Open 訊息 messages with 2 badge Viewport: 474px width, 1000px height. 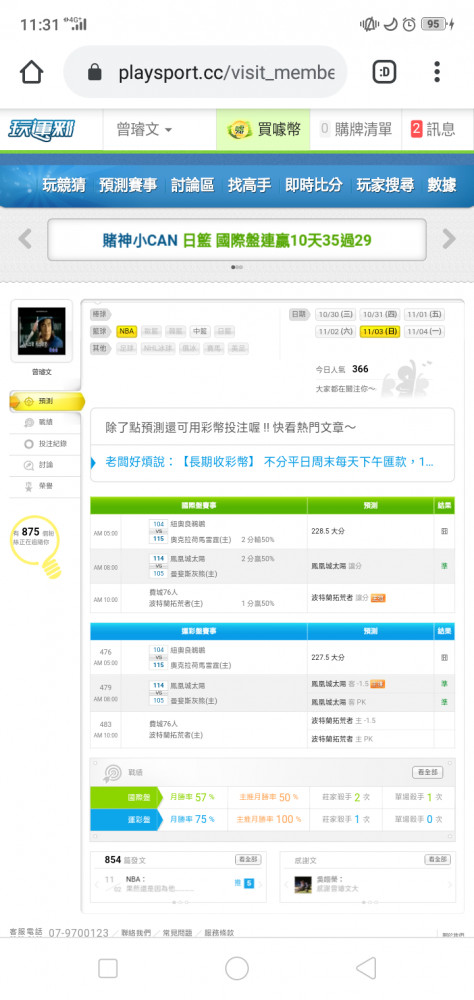(433, 130)
